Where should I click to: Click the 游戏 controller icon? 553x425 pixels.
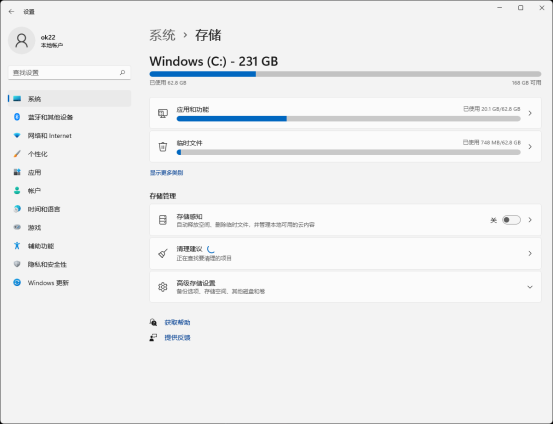click(17, 227)
